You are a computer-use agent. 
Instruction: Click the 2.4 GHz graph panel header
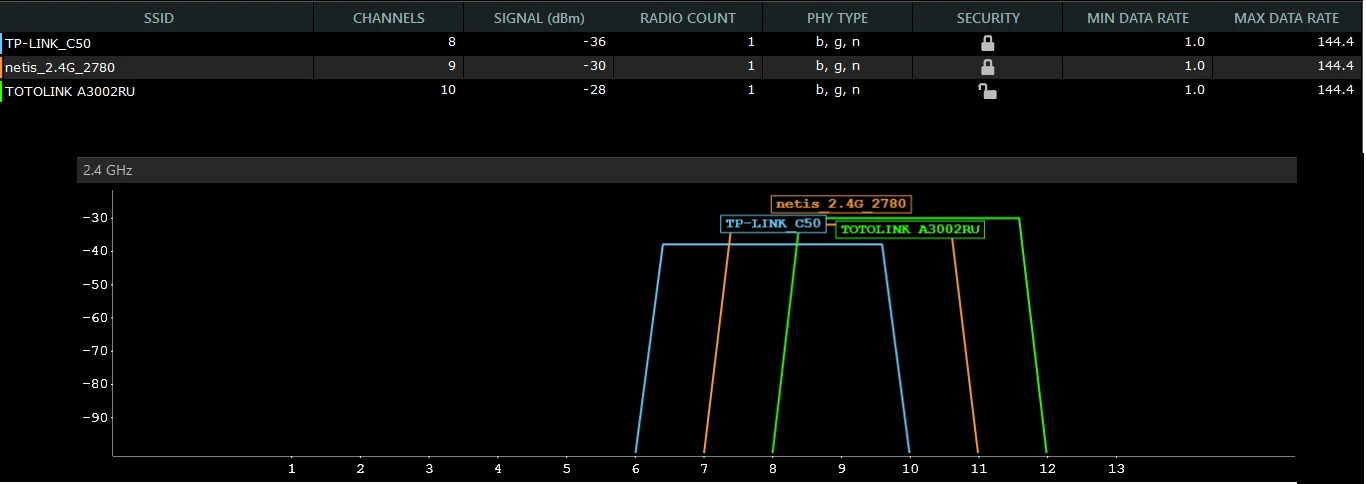pyautogui.click(x=686, y=170)
